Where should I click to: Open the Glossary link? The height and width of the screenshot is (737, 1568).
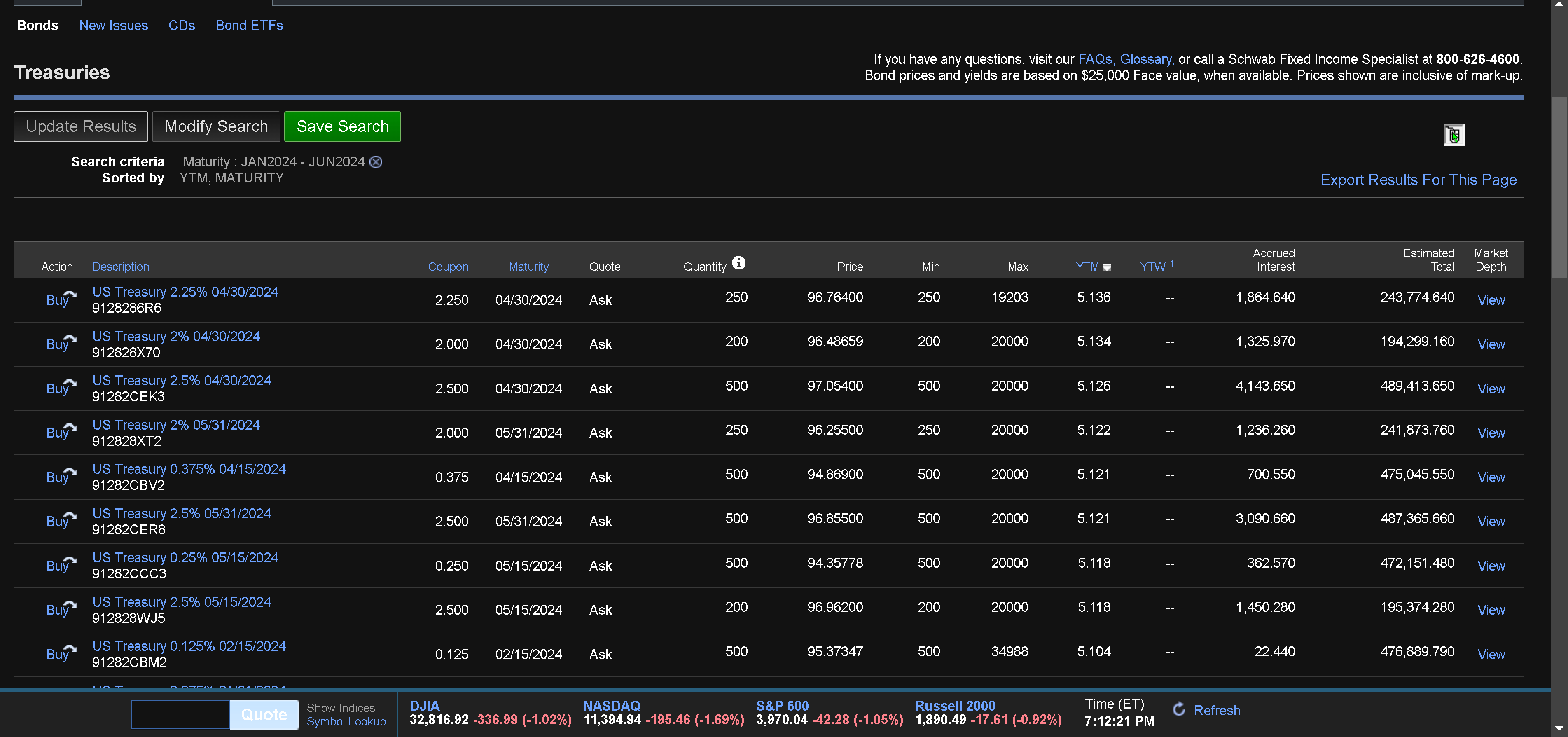tap(1147, 60)
